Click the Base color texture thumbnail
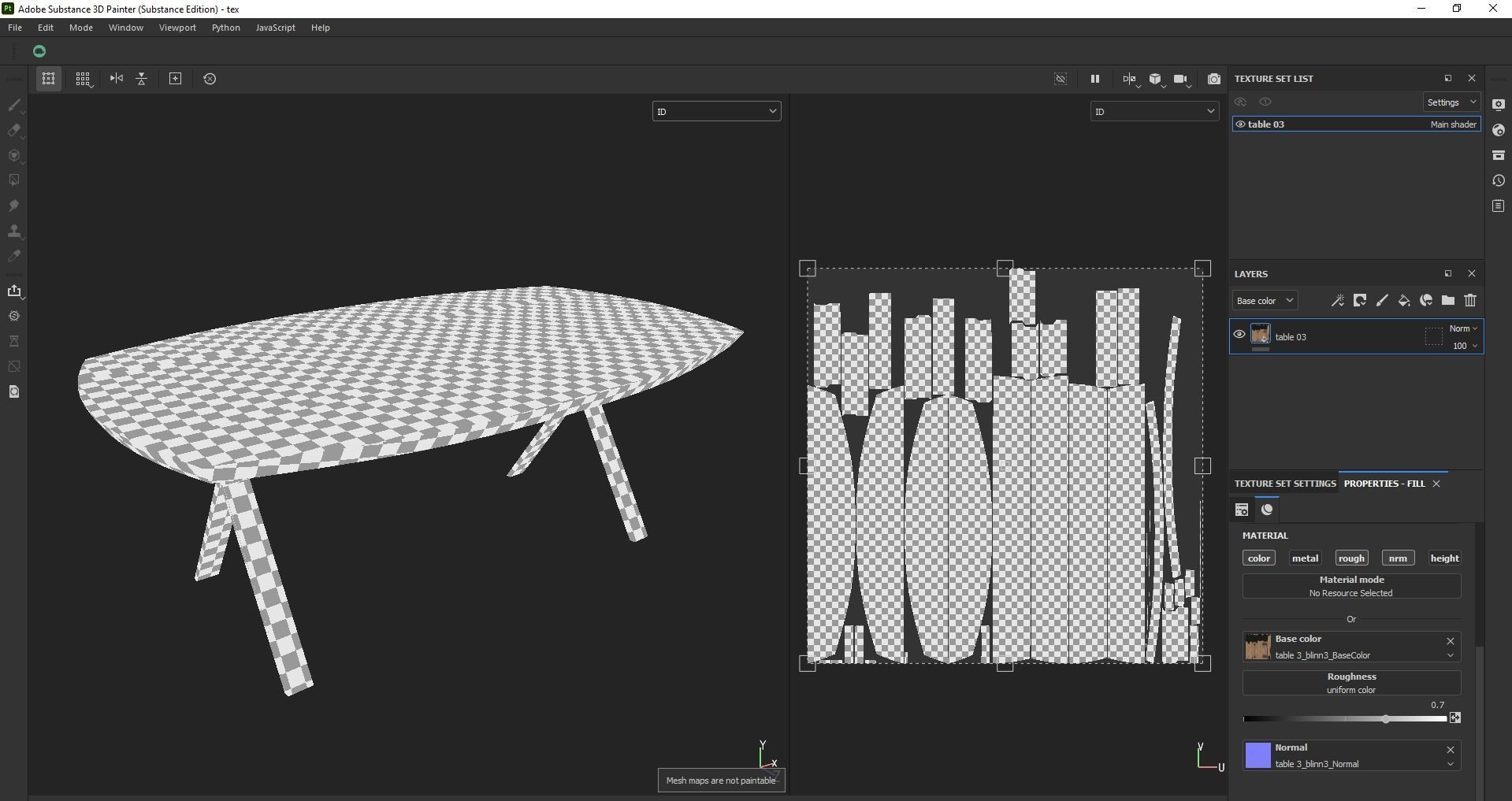1512x801 pixels. pos(1258,647)
